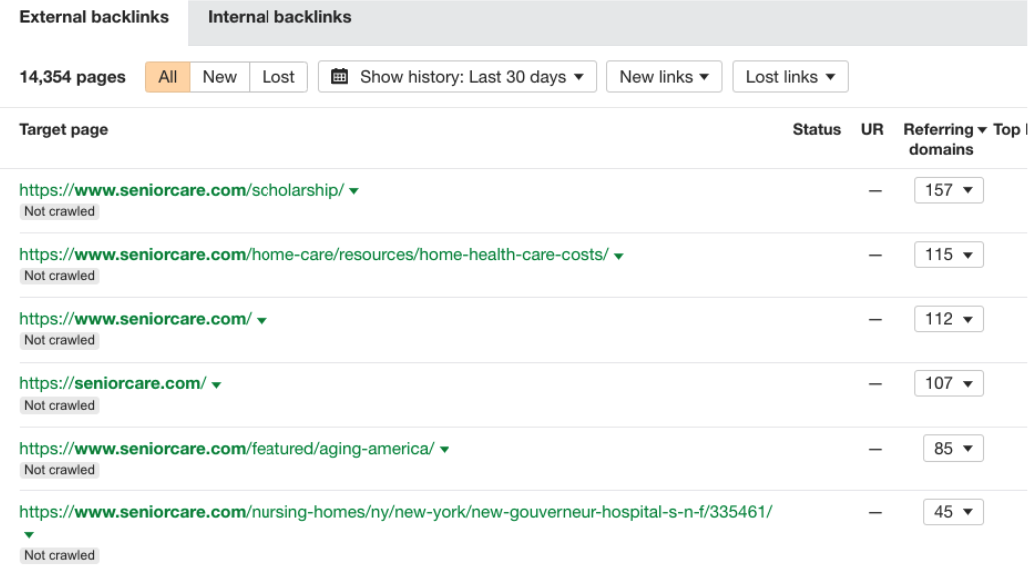1028x584 pixels.
Task: Switch to the External backlinks tab
Action: [93, 17]
